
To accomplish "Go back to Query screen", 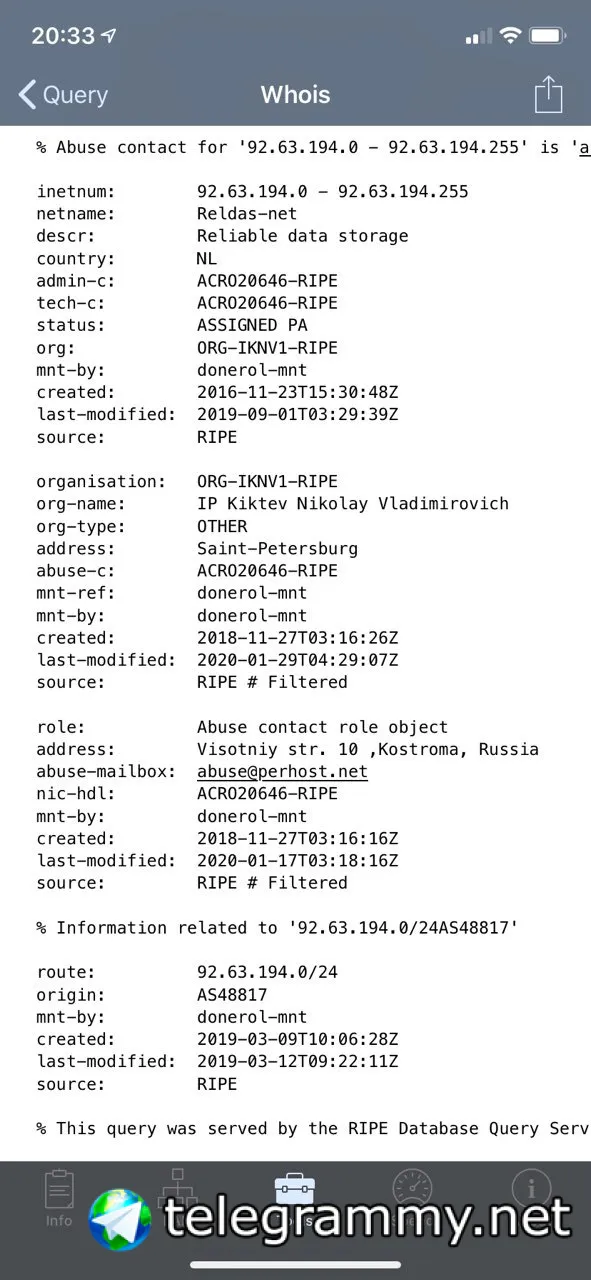I will tap(63, 95).
